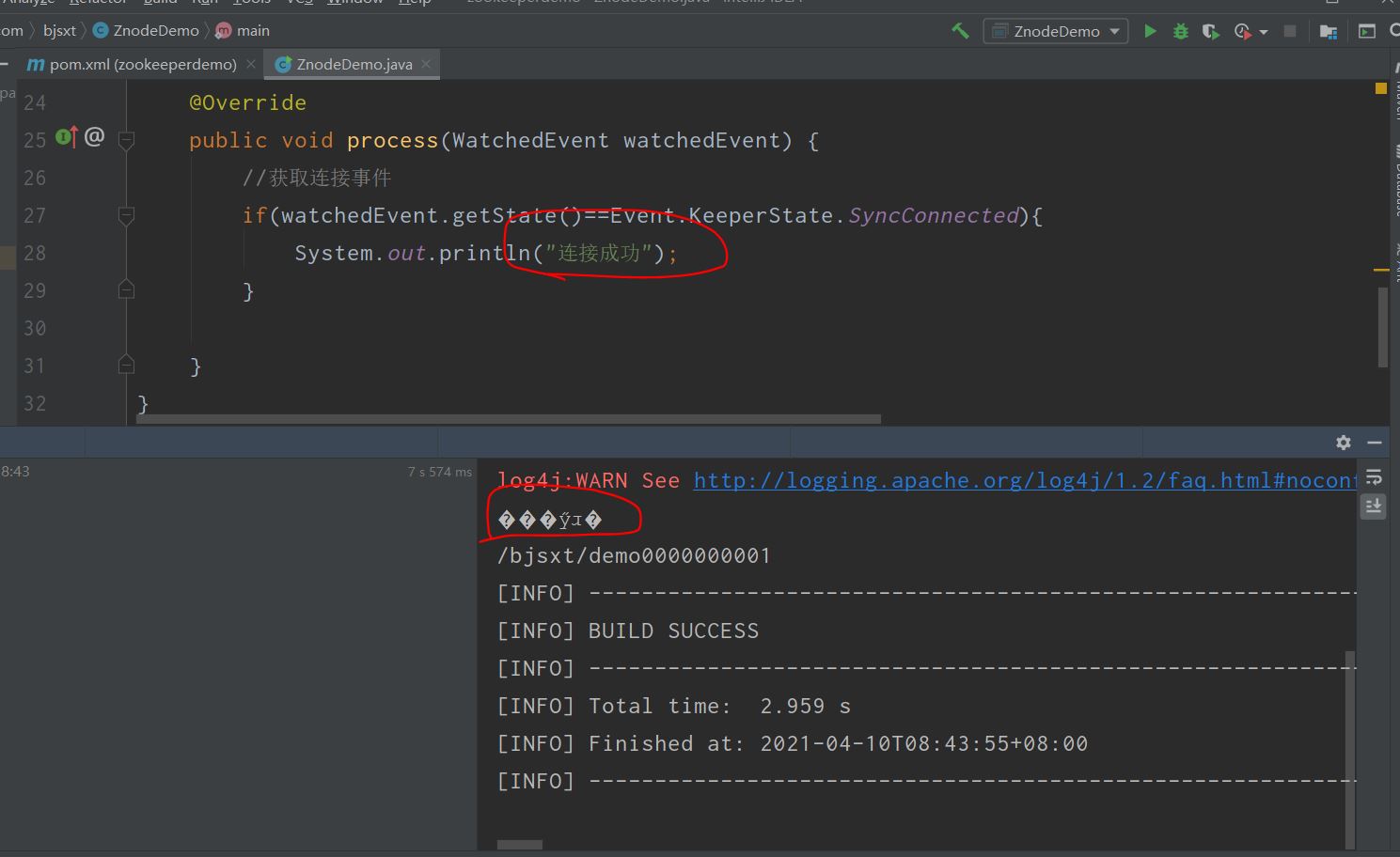
Task: Click the implements-method gutter icon on line 25
Action: point(66,137)
